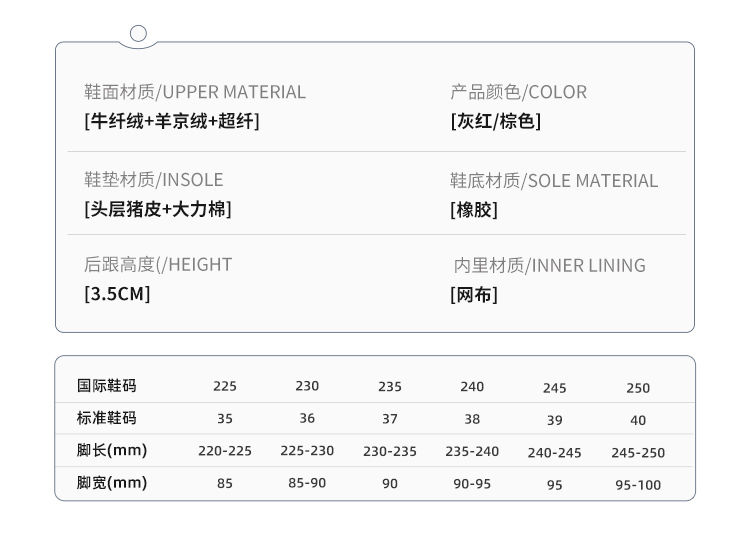The width and height of the screenshot is (750, 537).
Task: Click the INNER LINING heading
Action: pyautogui.click(x=549, y=266)
